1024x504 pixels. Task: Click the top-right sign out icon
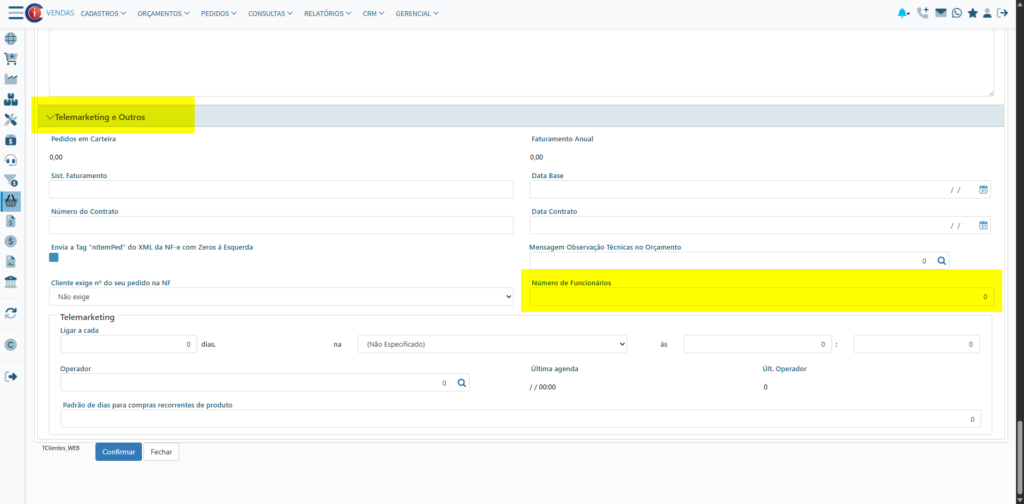point(1002,12)
